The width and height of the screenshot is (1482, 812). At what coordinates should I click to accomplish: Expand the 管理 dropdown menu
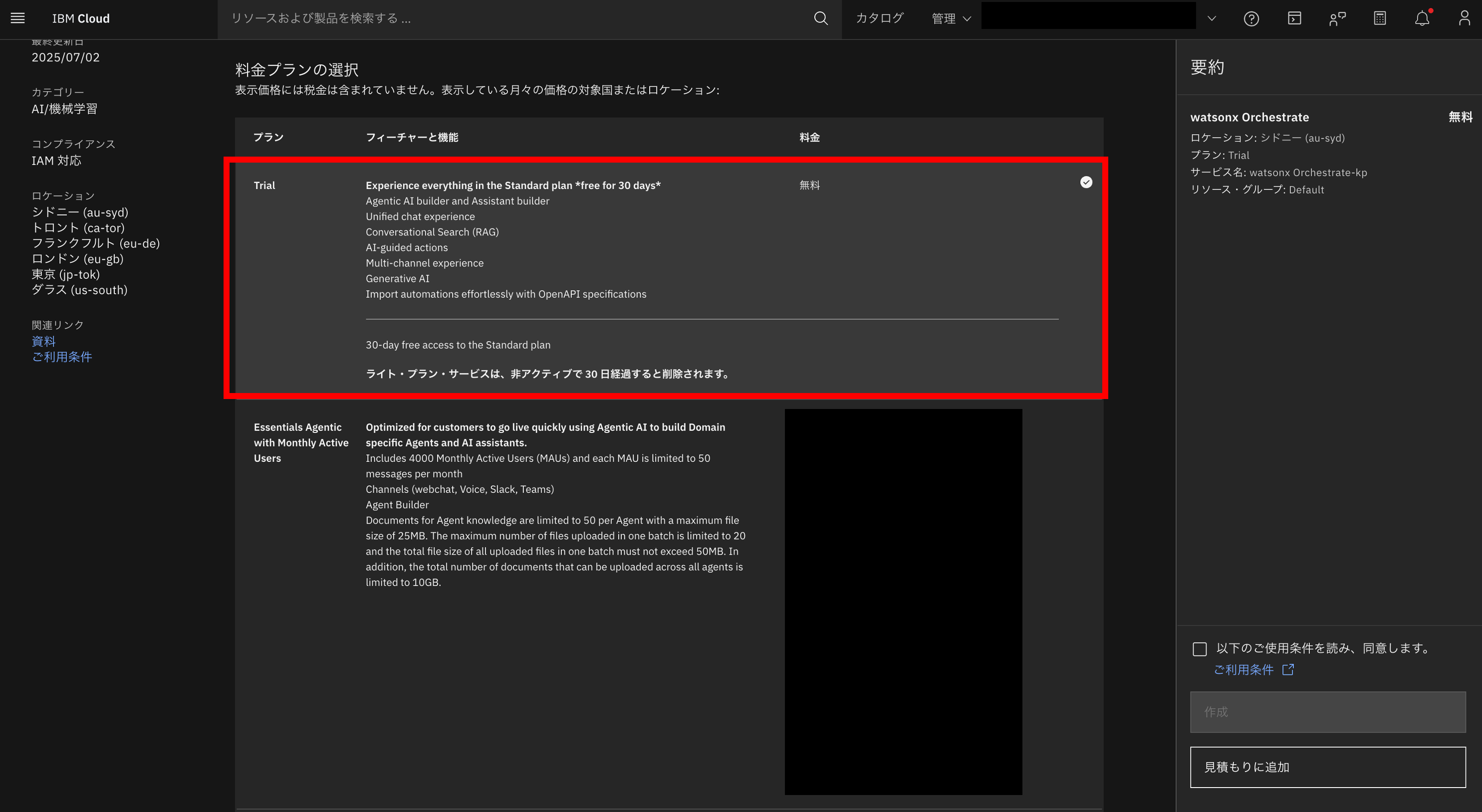951,18
